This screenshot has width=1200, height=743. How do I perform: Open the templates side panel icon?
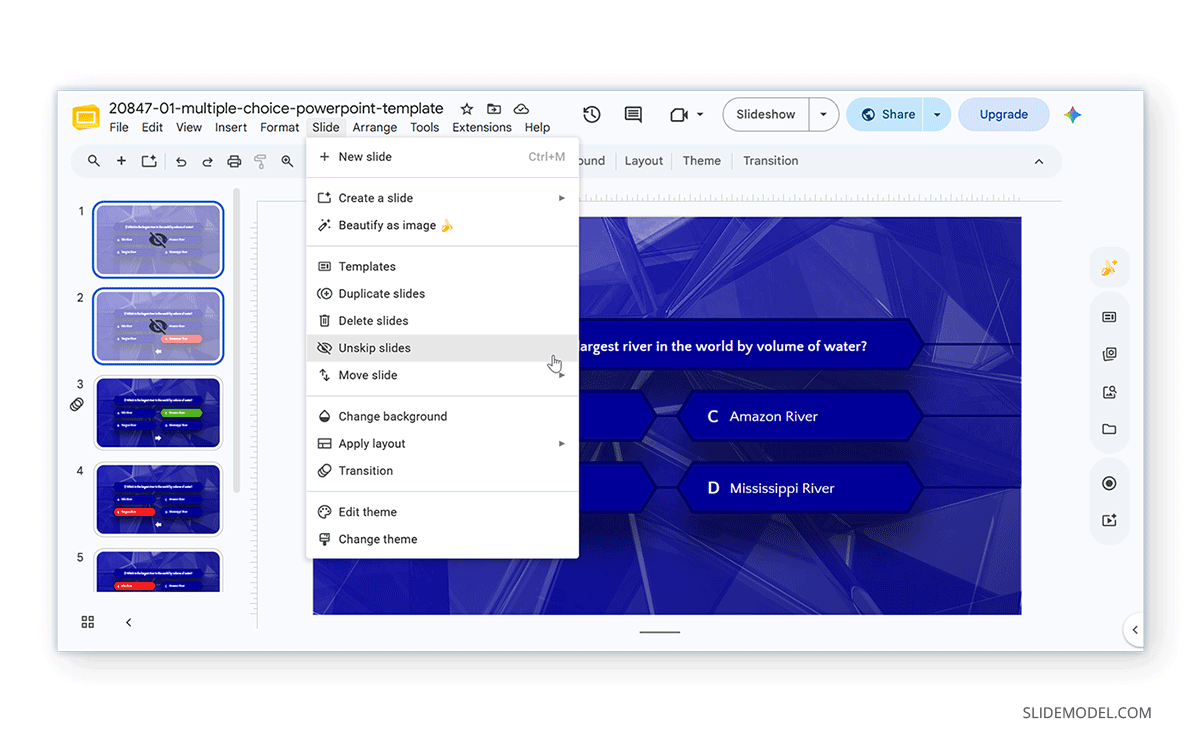[1109, 317]
